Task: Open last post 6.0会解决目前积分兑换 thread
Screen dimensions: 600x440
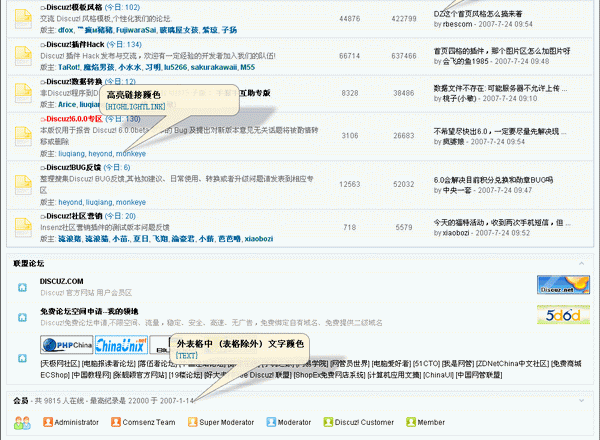Action: [x=493, y=180]
